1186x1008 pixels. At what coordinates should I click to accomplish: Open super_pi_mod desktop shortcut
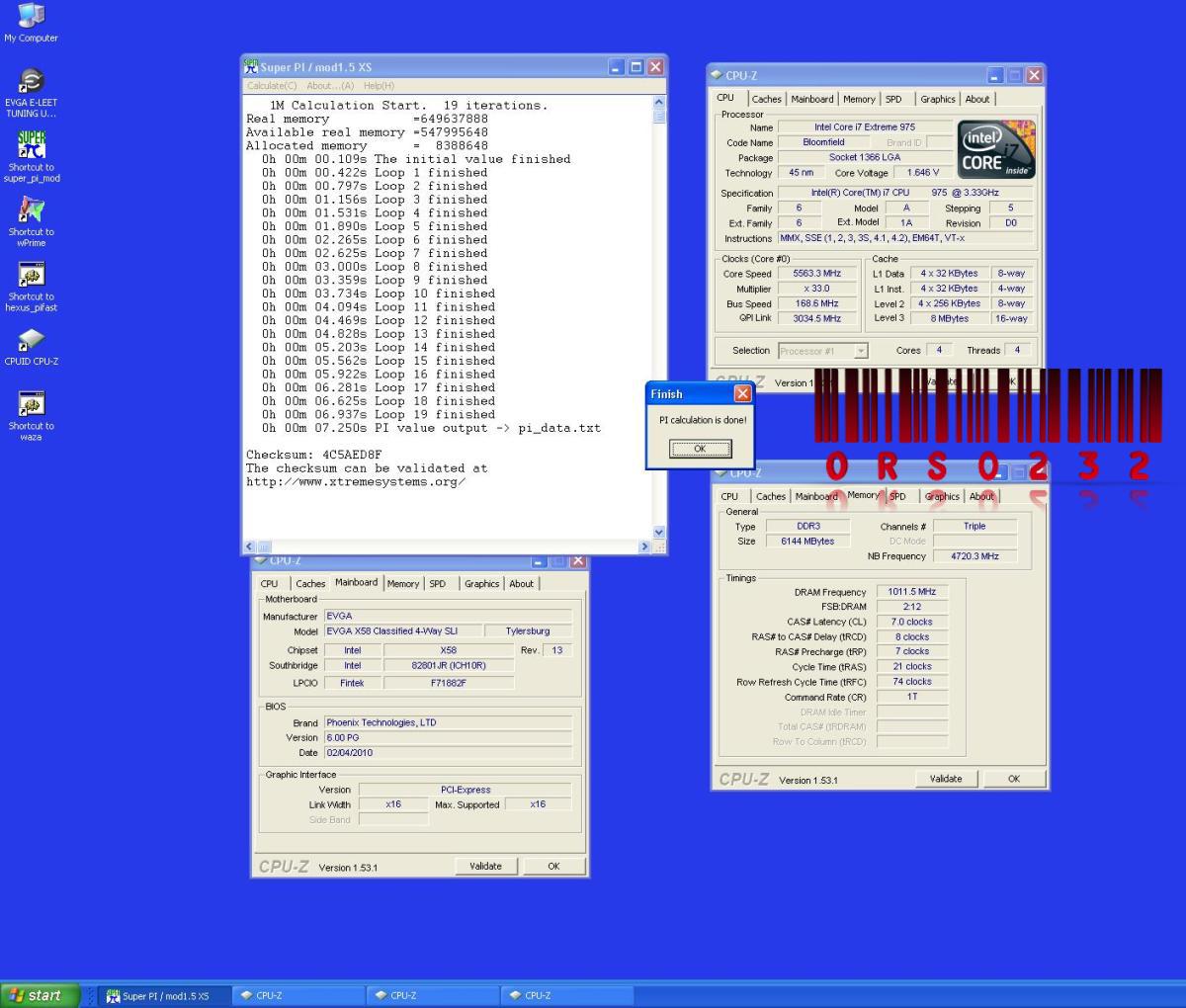click(31, 157)
